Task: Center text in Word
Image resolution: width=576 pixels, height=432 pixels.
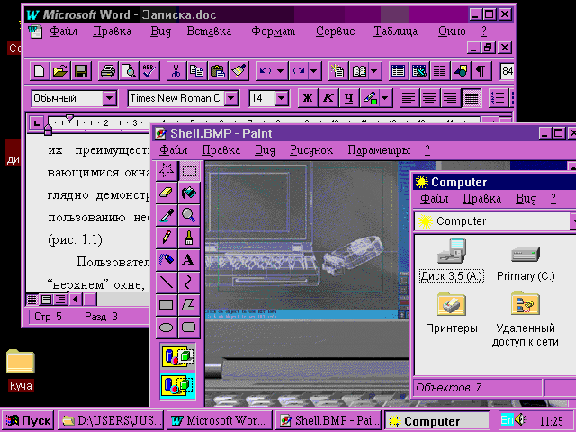Action: click(x=429, y=98)
